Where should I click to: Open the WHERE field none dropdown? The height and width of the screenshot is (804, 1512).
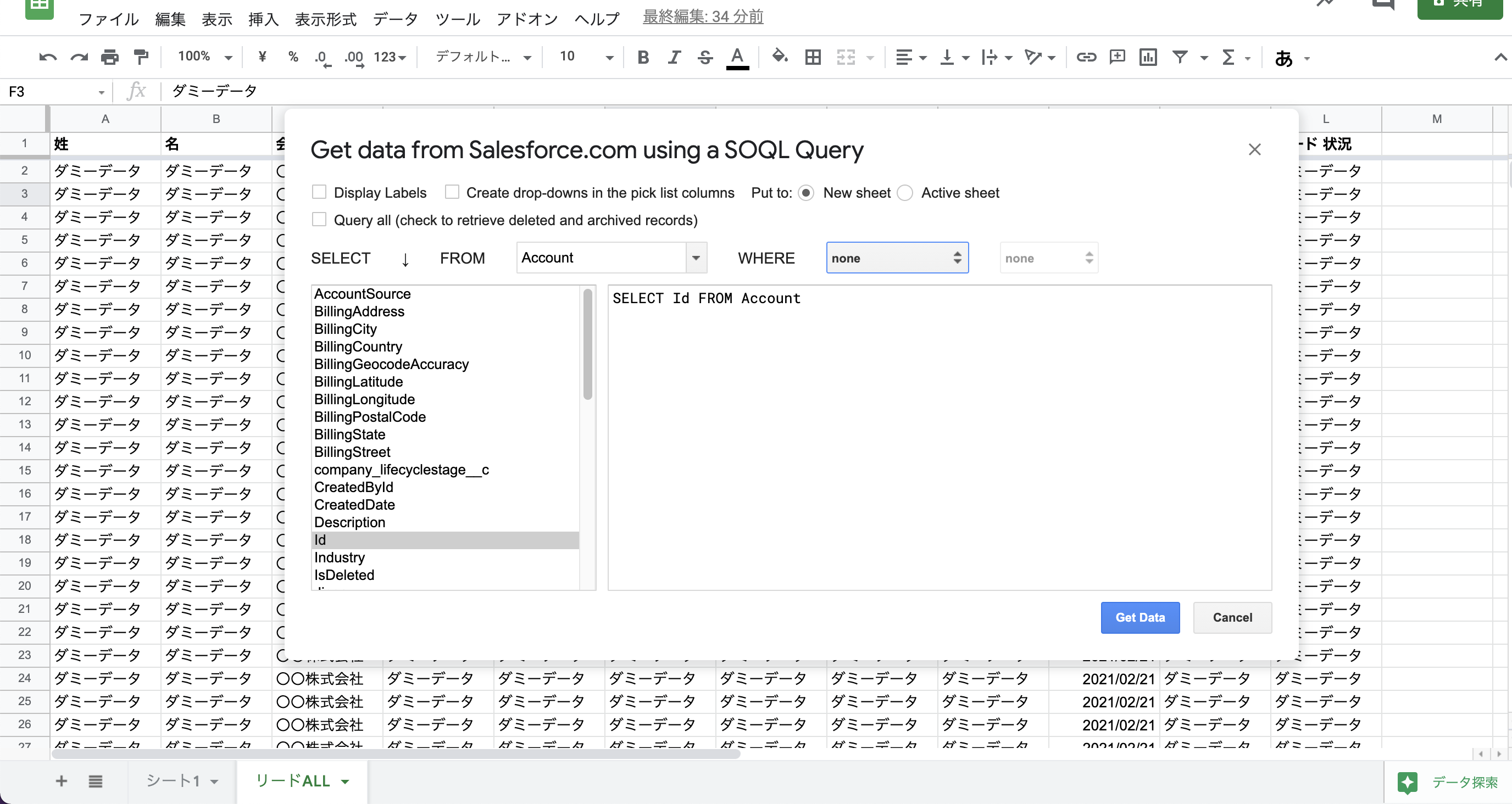point(897,258)
